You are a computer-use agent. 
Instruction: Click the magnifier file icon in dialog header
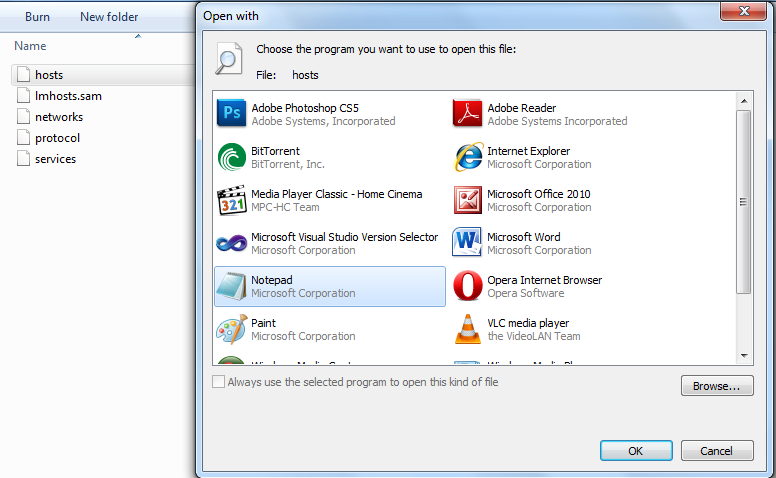point(229,59)
